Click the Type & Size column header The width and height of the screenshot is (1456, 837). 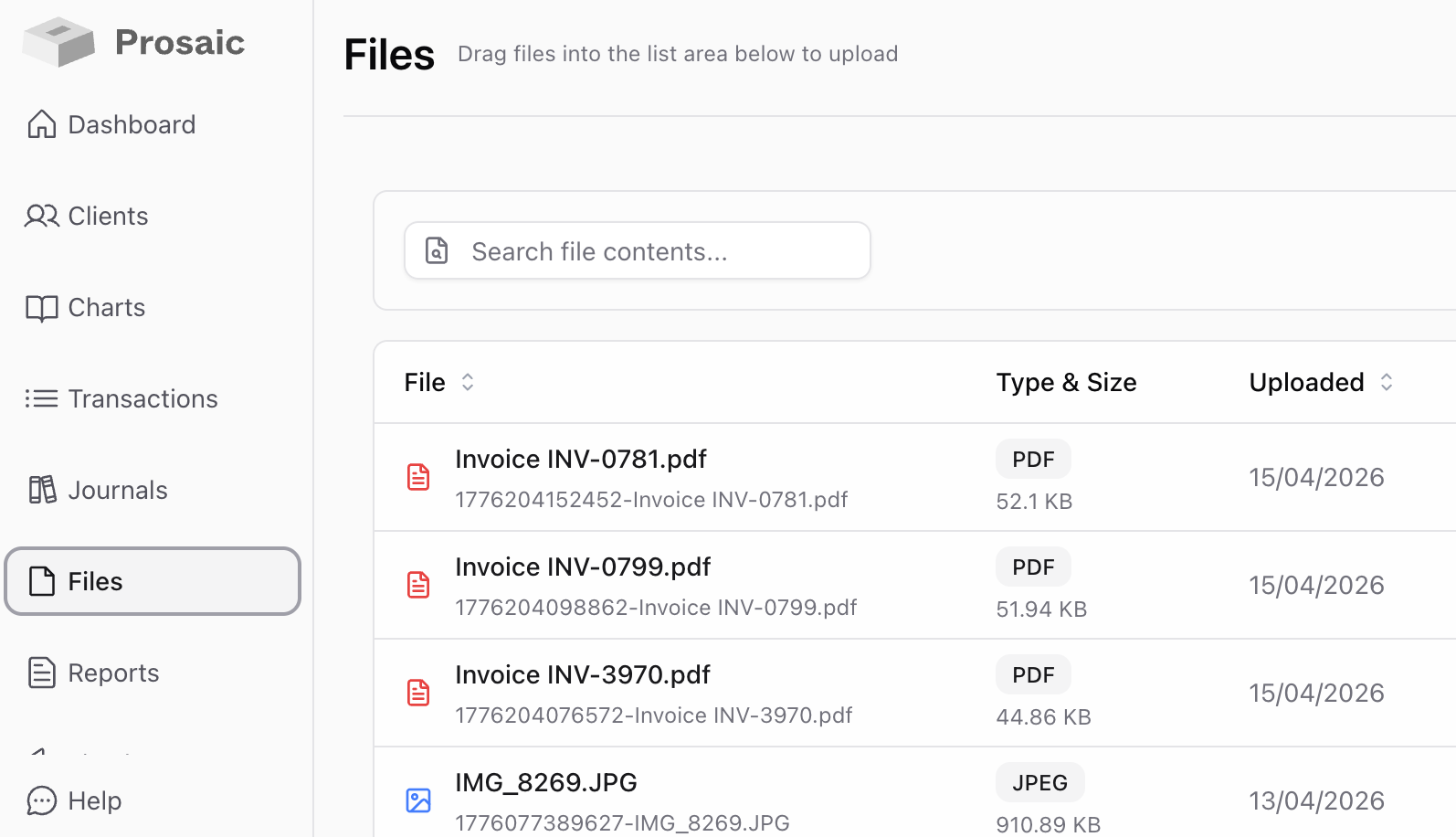[1066, 382]
